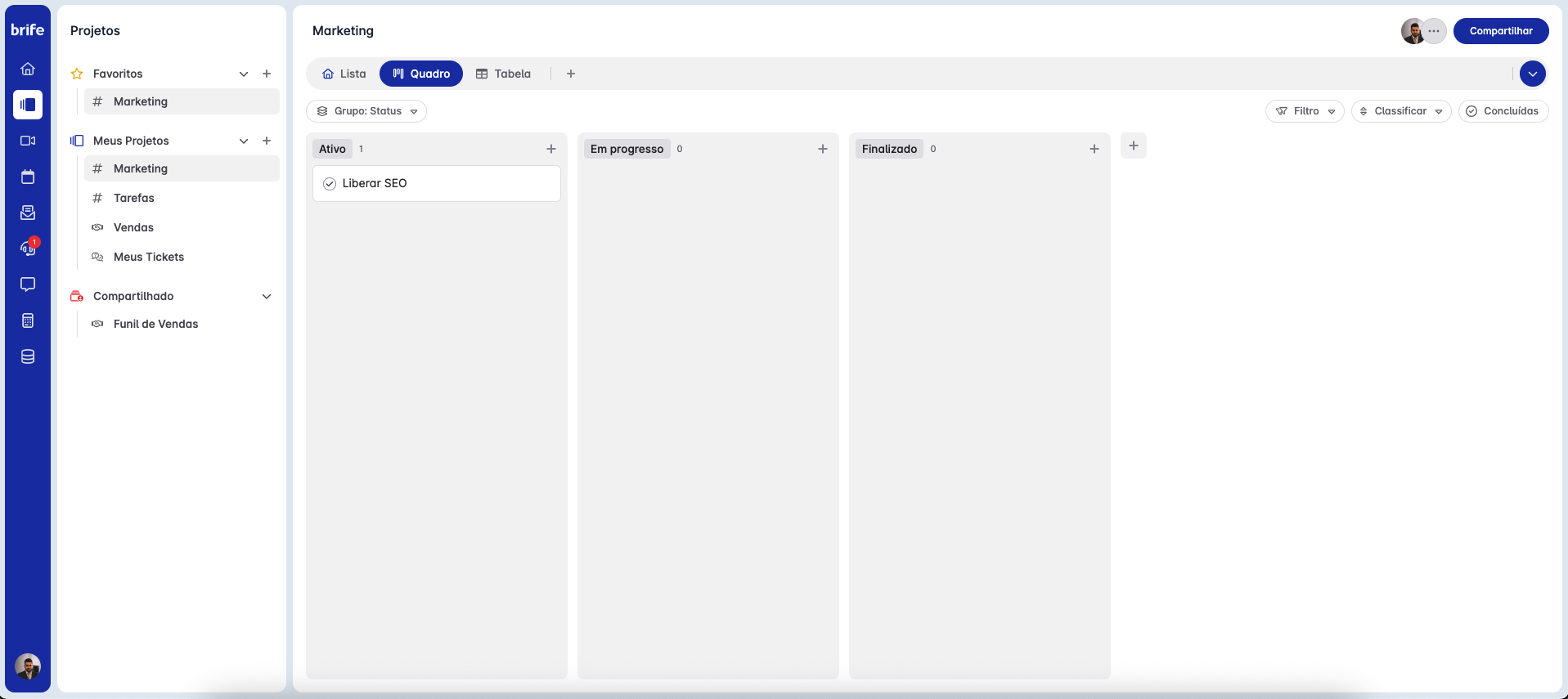This screenshot has height=699, width=1568.
Task: Collapse the Favoritos section
Action: pos(244,74)
